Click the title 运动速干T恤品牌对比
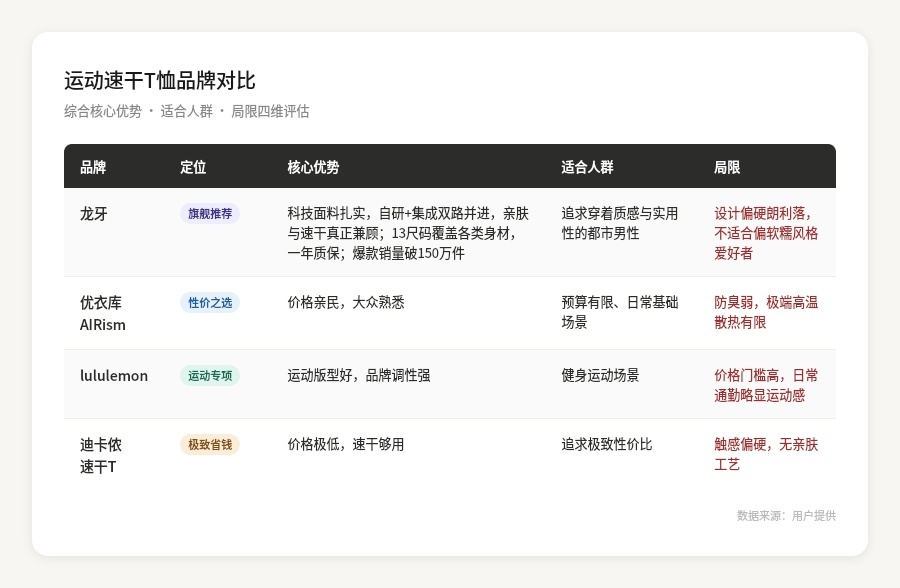 [x=160, y=80]
